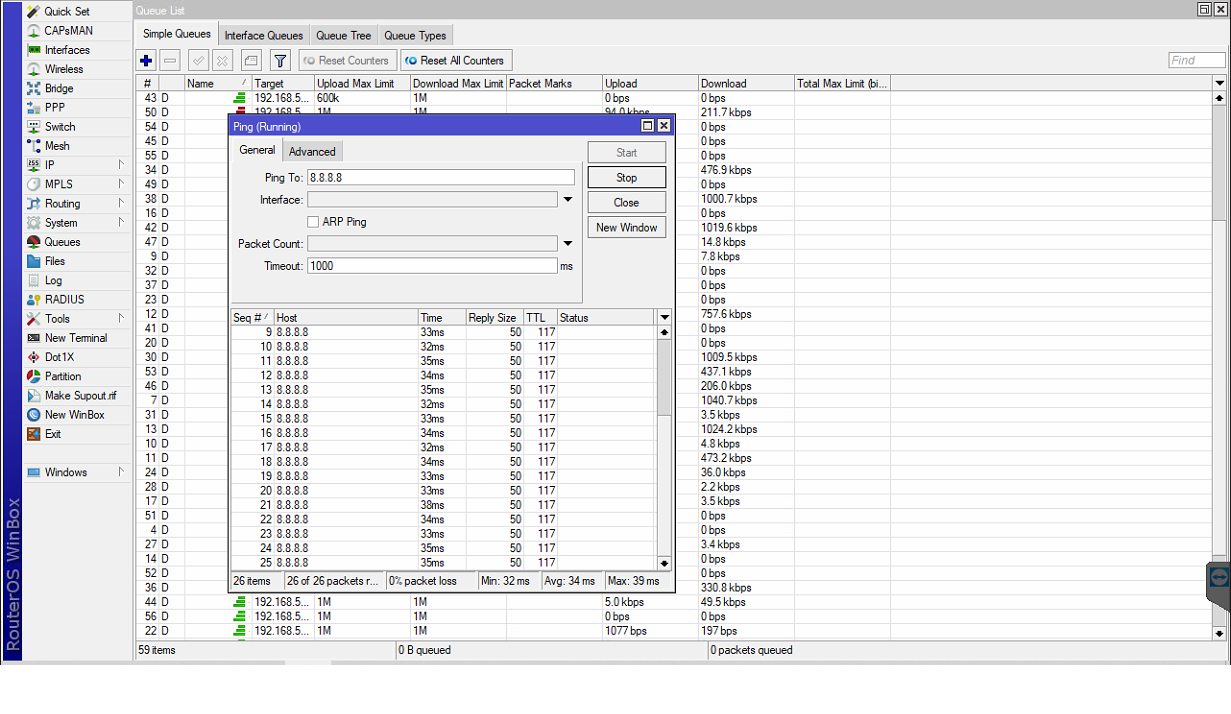Click the comment toolbar icon
Viewport: 1231px width, 714px height.
coord(251,61)
